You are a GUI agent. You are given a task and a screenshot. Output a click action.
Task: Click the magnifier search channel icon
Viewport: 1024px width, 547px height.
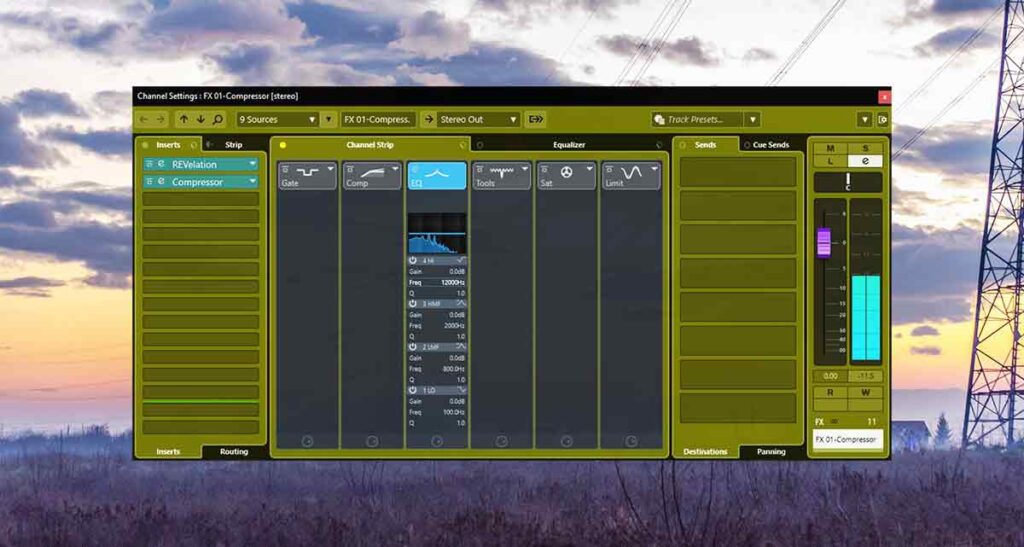217,119
